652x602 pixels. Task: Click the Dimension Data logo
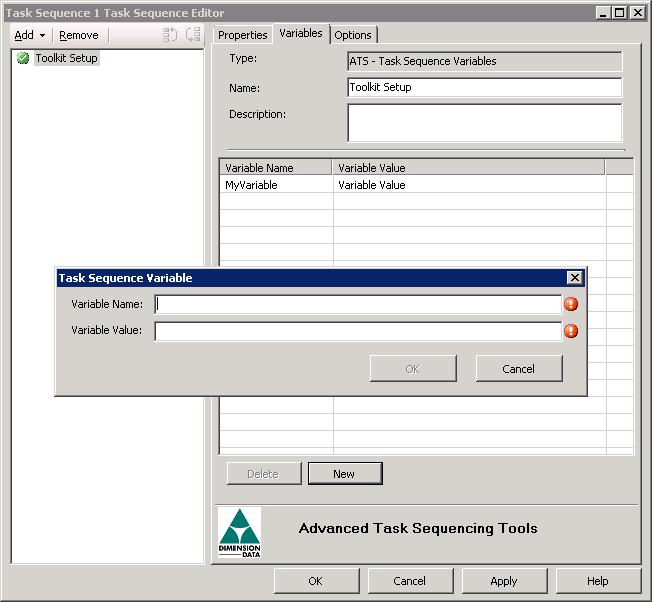tap(240, 532)
